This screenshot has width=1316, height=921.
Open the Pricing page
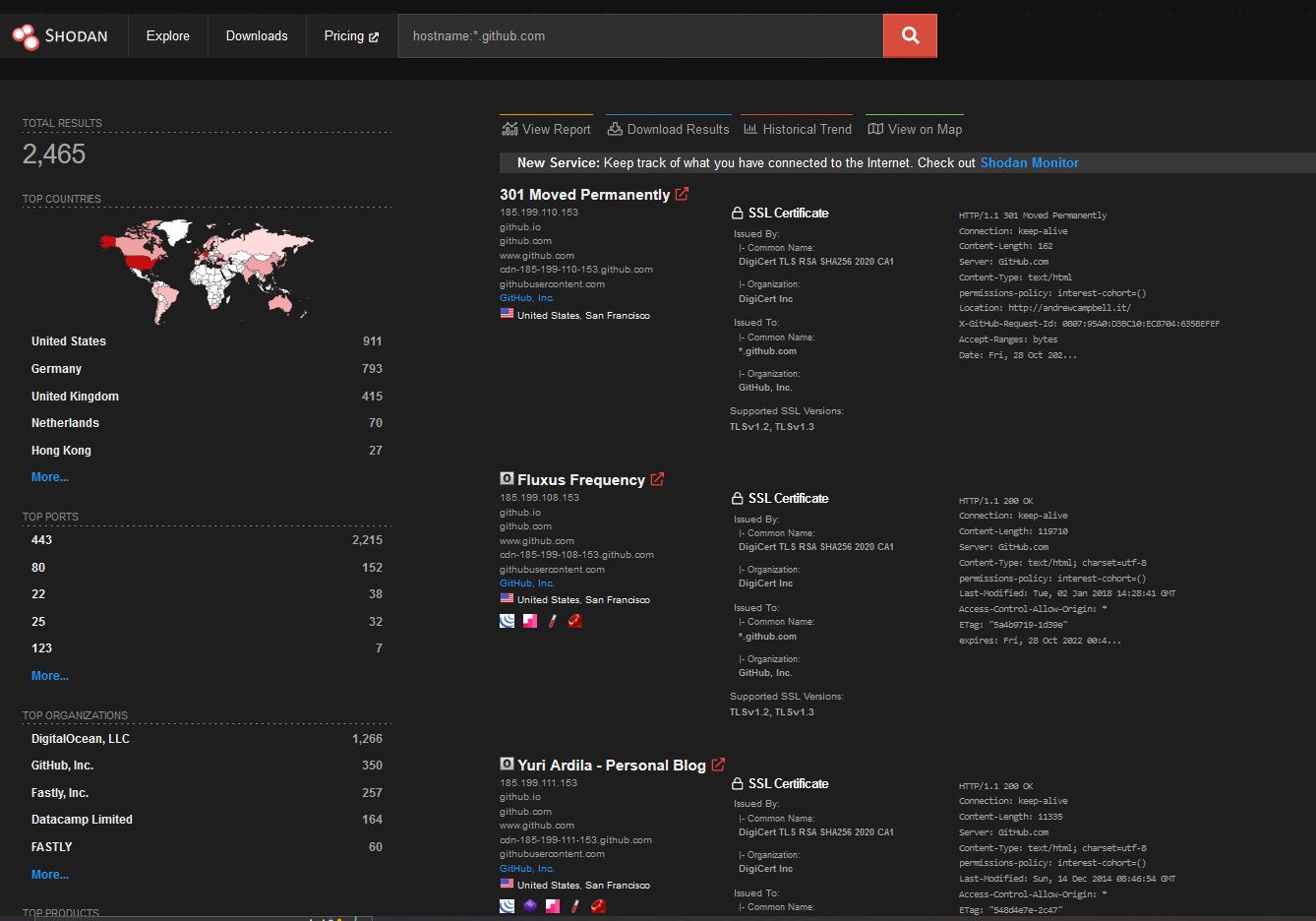[351, 35]
